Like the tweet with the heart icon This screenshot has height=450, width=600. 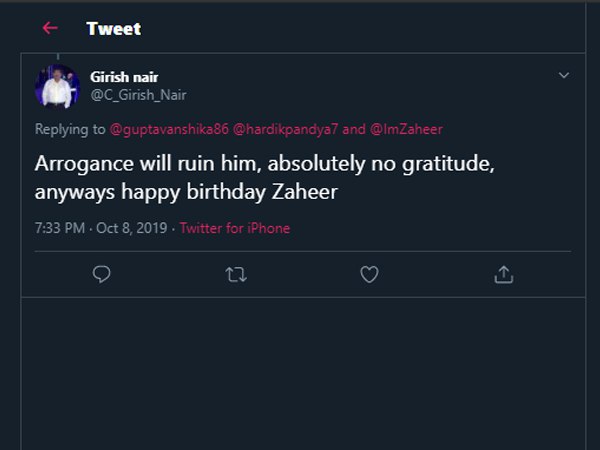(x=369, y=273)
